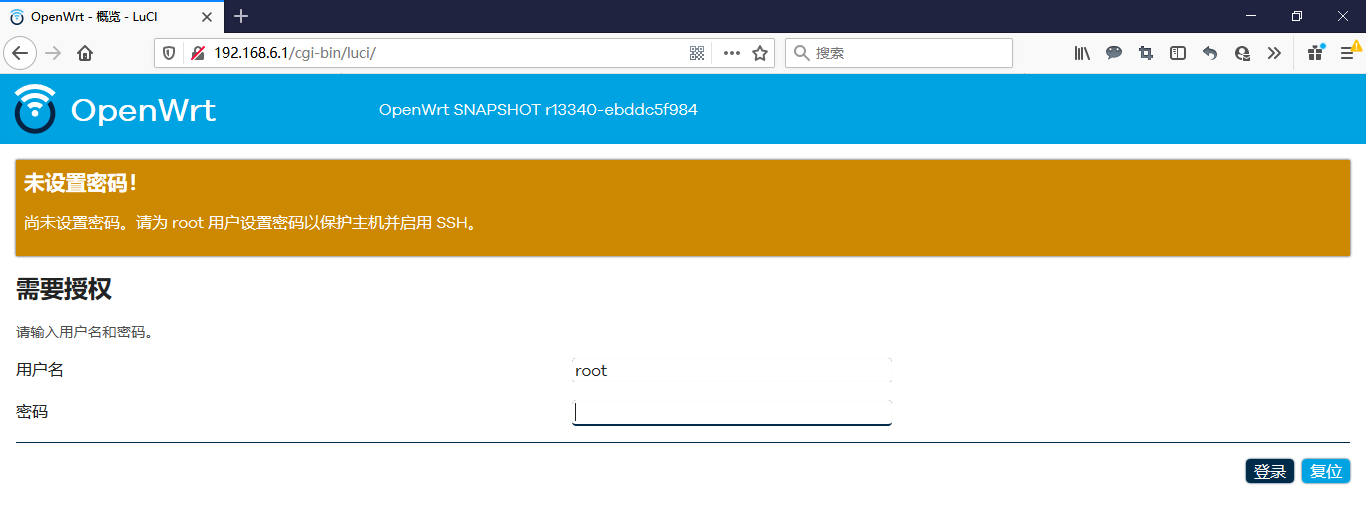Click the 未设置密码! warning heading
Screen dimensions: 1366x507
click(x=81, y=183)
